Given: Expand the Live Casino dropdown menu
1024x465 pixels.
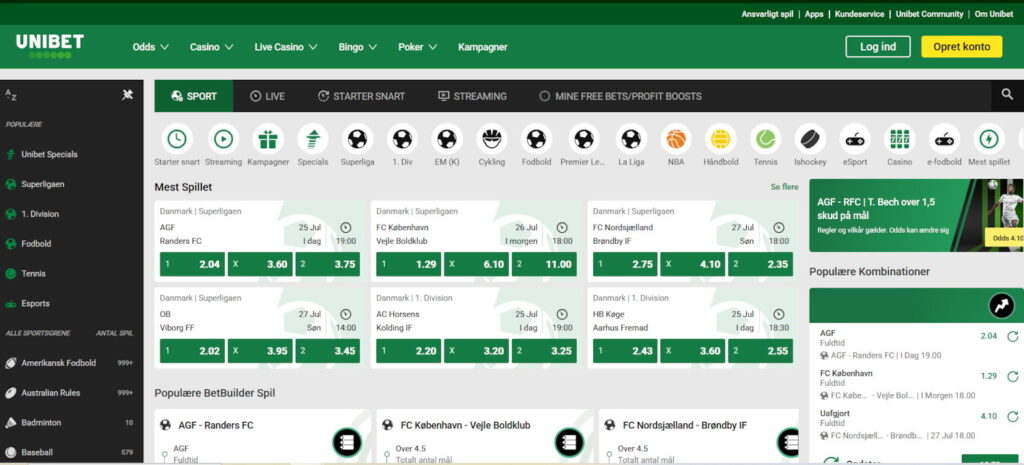Looking at the screenshot, I should (286, 47).
